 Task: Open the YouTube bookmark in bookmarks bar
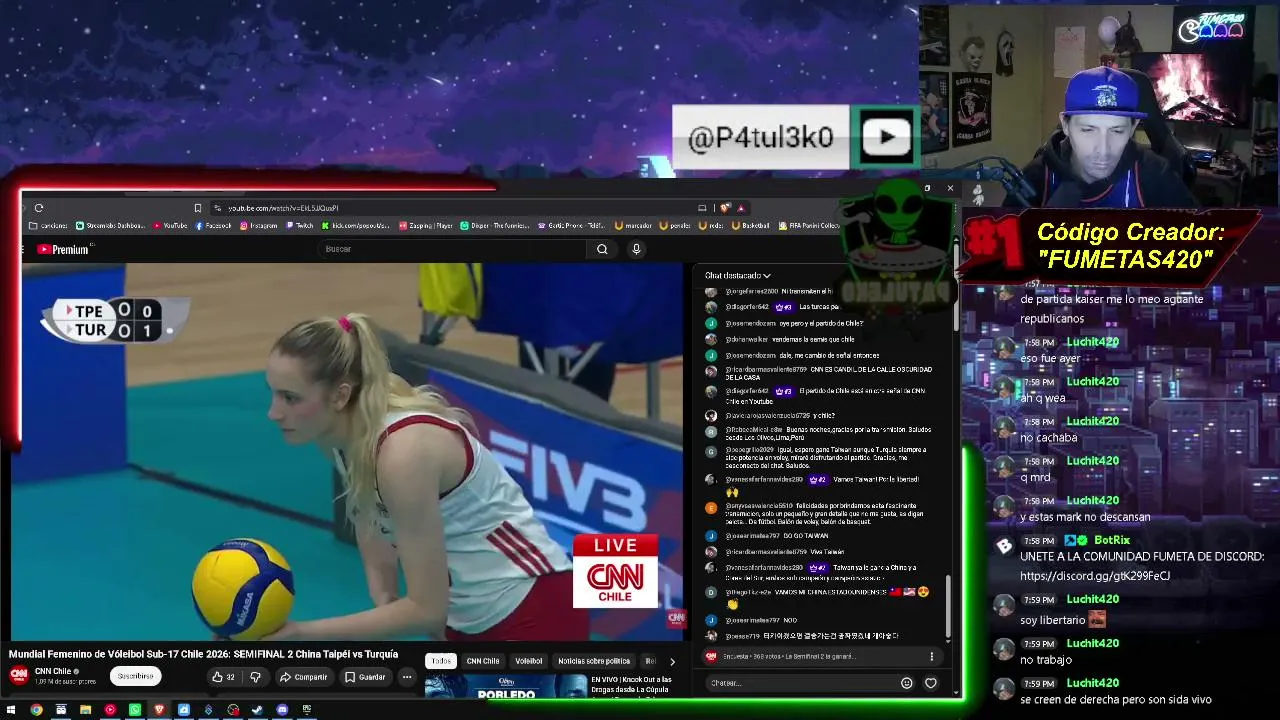click(x=170, y=226)
